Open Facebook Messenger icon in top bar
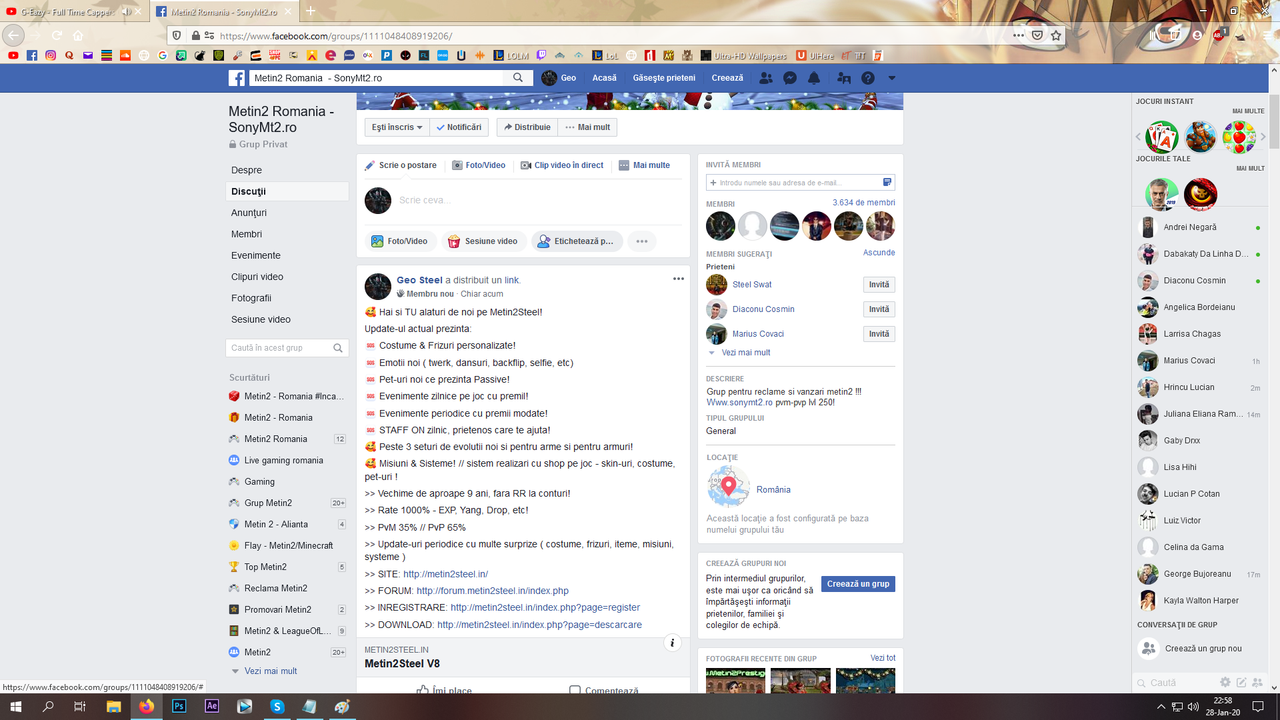The height and width of the screenshot is (720, 1280). click(790, 78)
